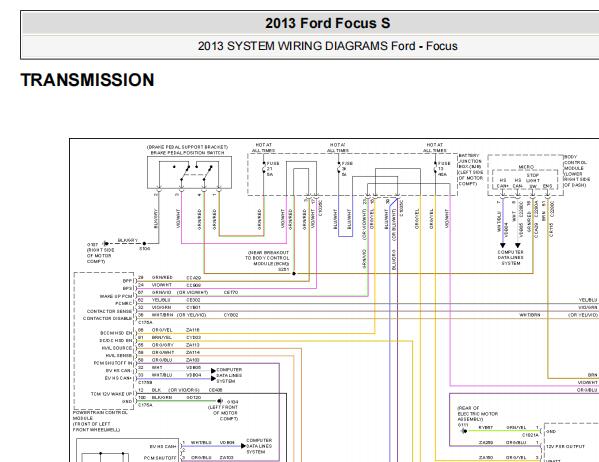Click the 'YEL/BLU CE302' wire label at pin 62
This screenshot has width=599, height=462.
pyautogui.click(x=176, y=300)
